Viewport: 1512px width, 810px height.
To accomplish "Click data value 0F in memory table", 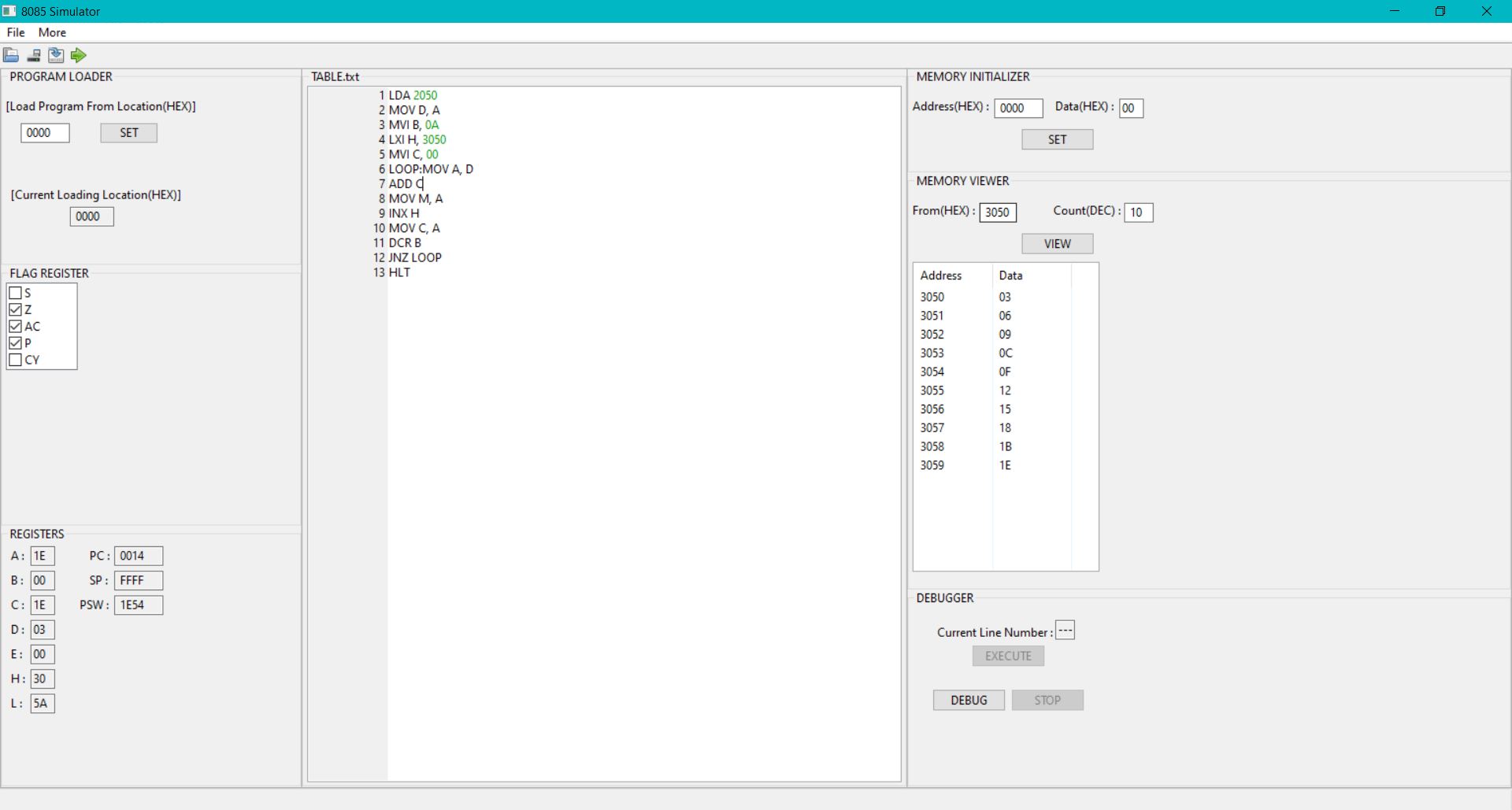I will (1005, 372).
